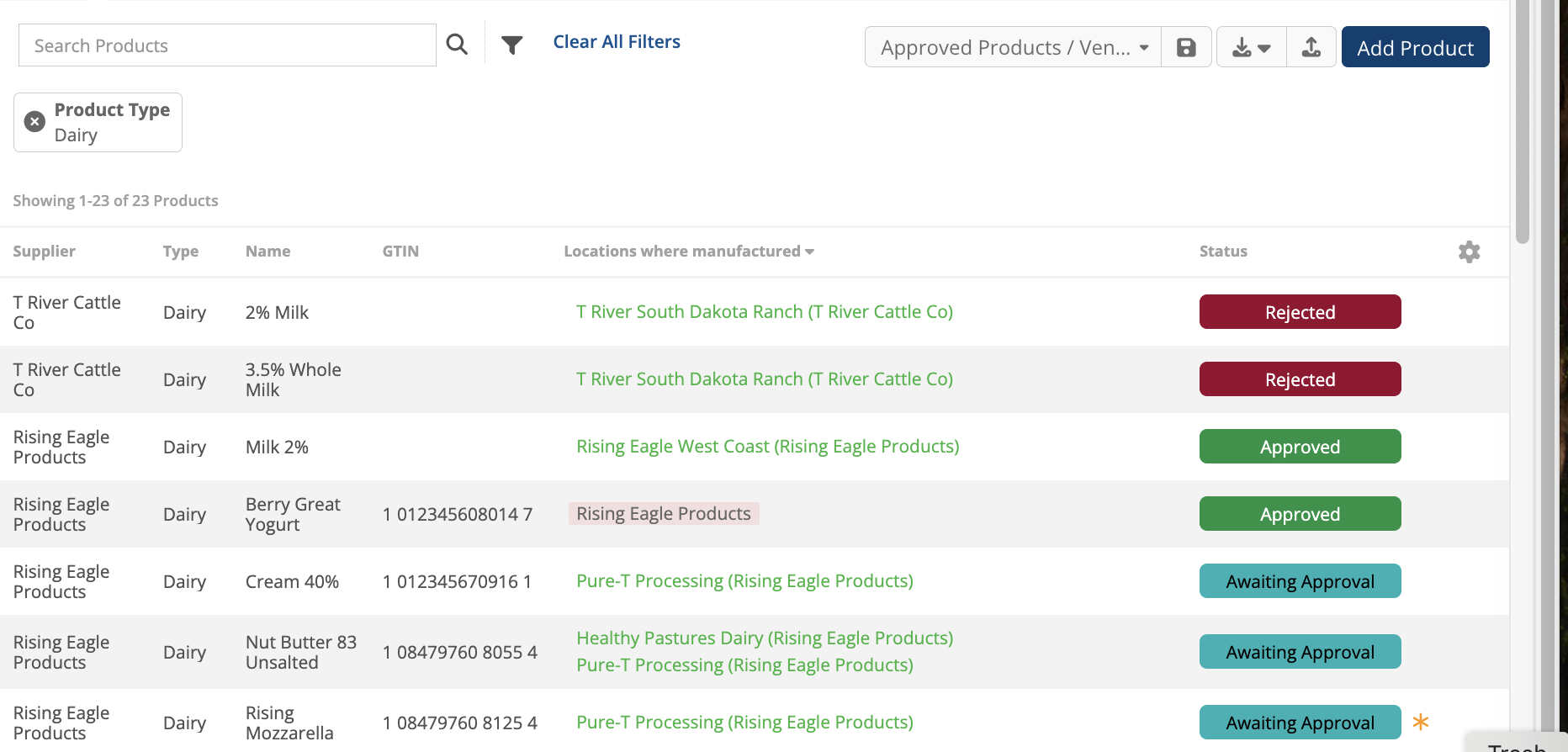1568x752 pixels.
Task: Click Rising Eagle Products location tag for Berry Great Yogurt
Action: [664, 514]
